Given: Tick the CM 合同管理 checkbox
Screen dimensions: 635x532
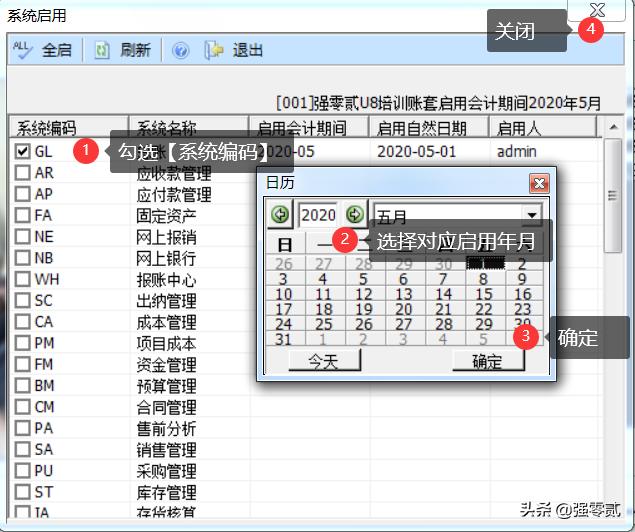Looking at the screenshot, I should (23, 406).
